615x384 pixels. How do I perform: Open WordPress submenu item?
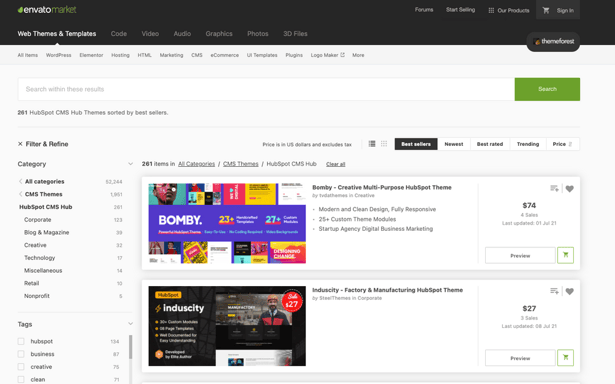59,55
